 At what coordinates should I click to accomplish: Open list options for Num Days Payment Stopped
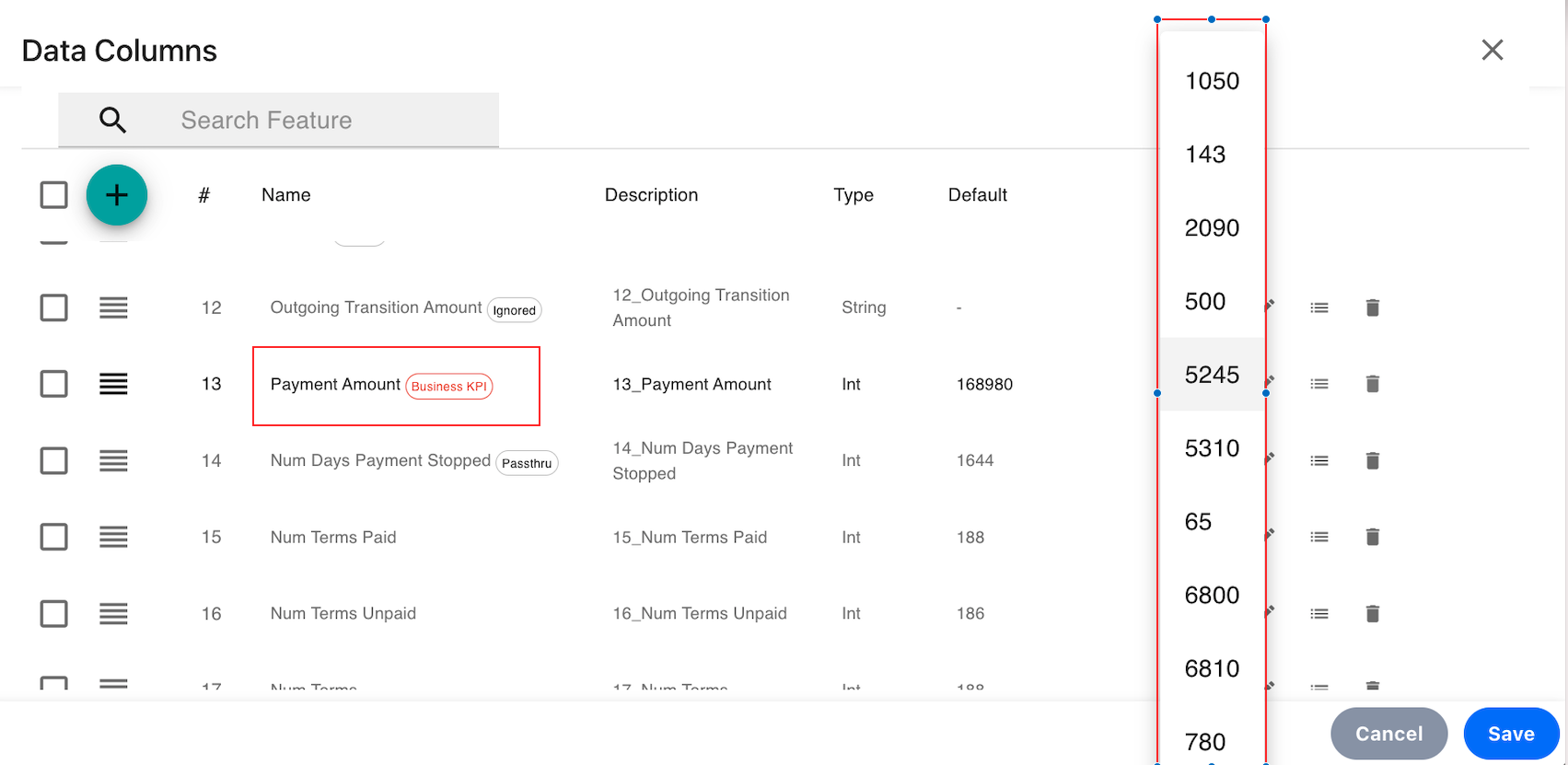click(1319, 460)
